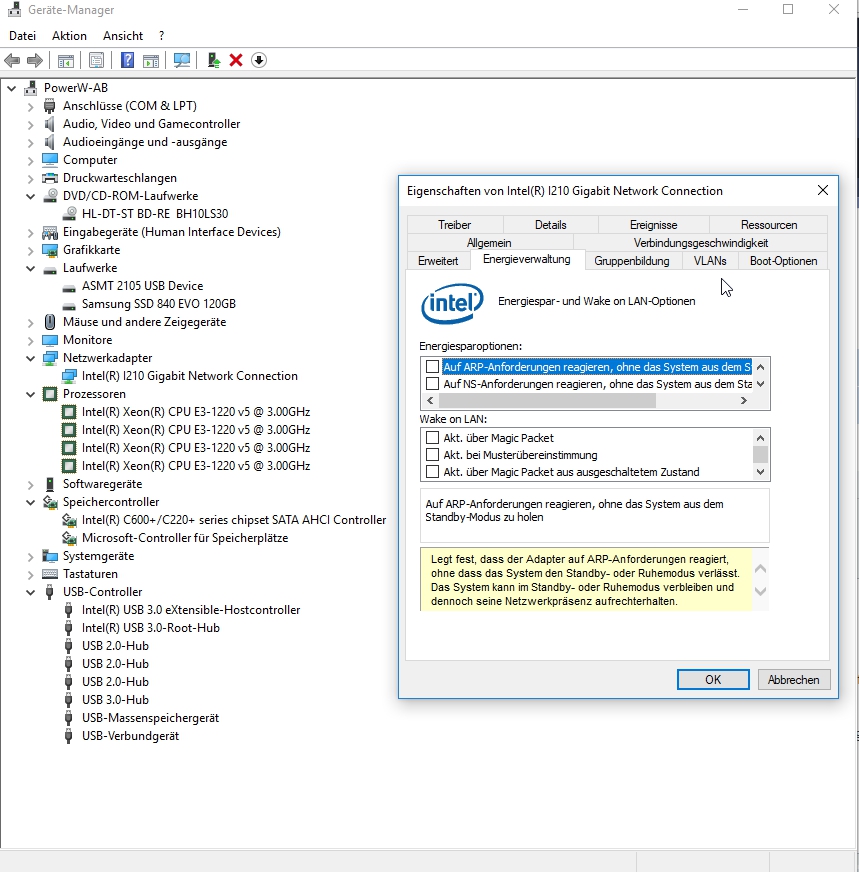The width and height of the screenshot is (859, 872).
Task: Expand the Systemgeräte tree node
Action: click(x=31, y=556)
